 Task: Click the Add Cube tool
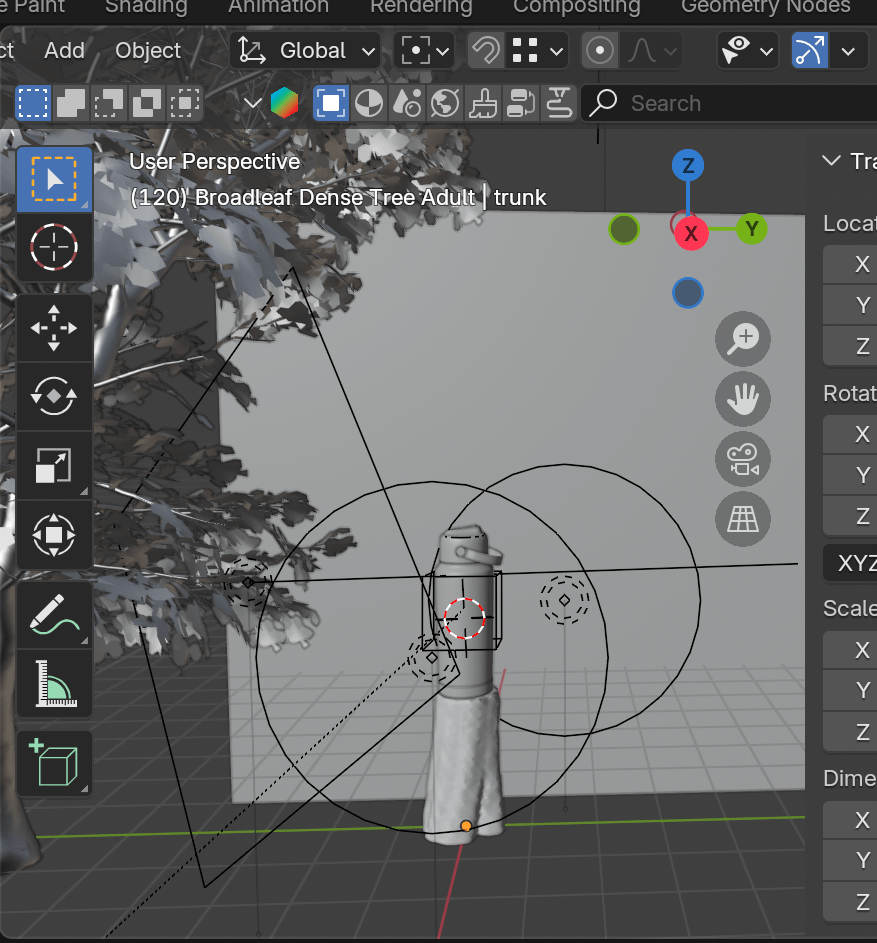(54, 763)
